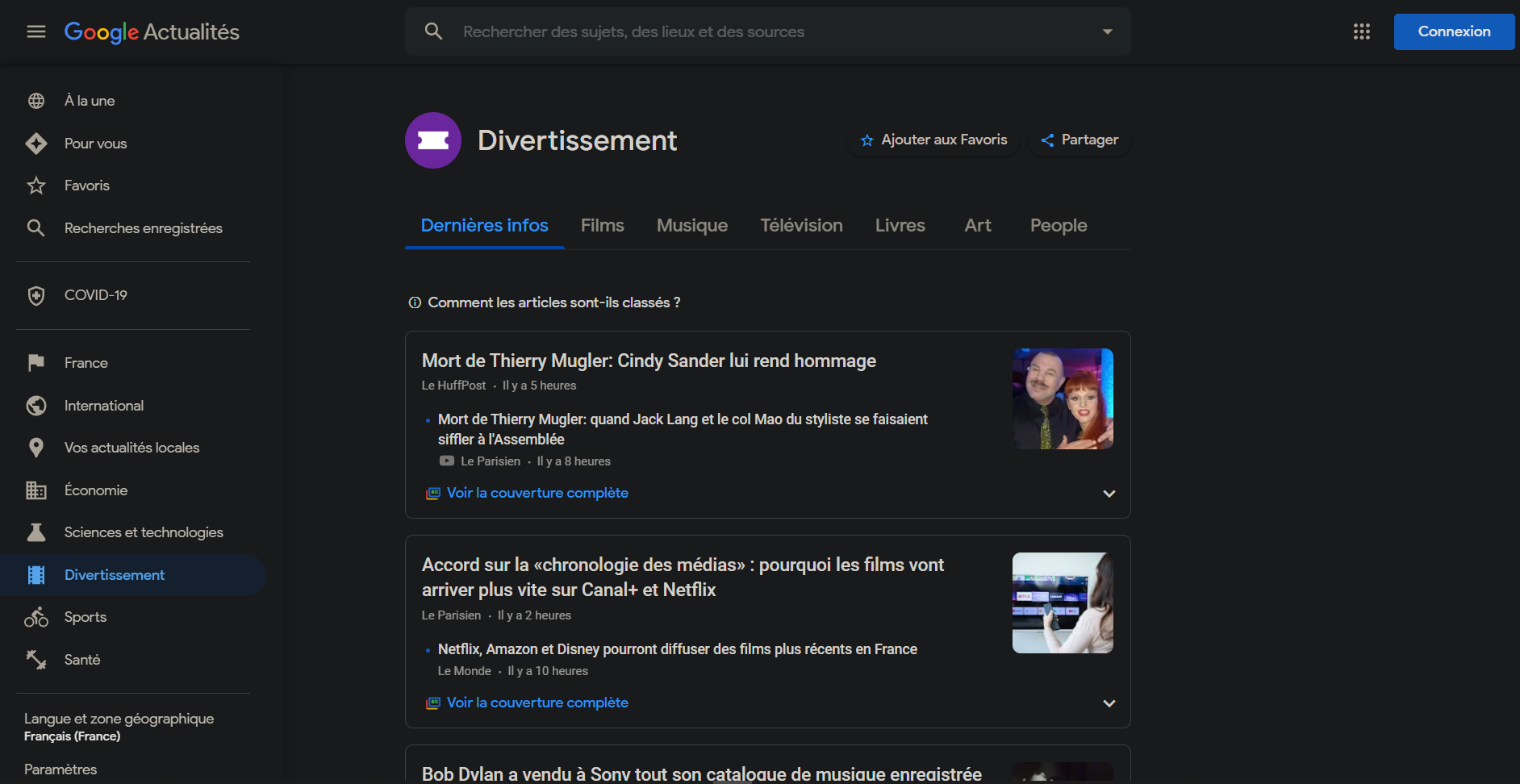1520x784 pixels.
Task: Expand search options dropdown arrow
Action: click(x=1107, y=31)
